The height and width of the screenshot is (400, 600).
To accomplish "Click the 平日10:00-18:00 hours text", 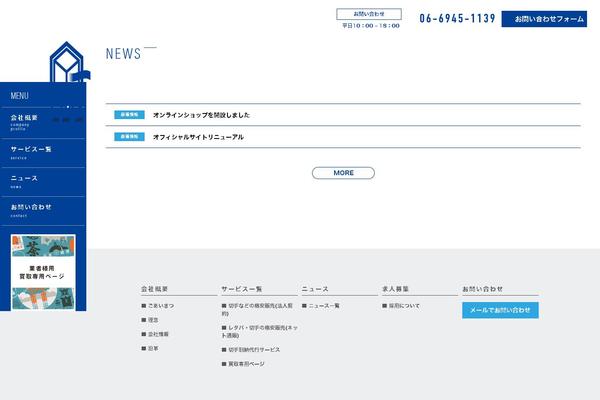I will [x=371, y=26].
